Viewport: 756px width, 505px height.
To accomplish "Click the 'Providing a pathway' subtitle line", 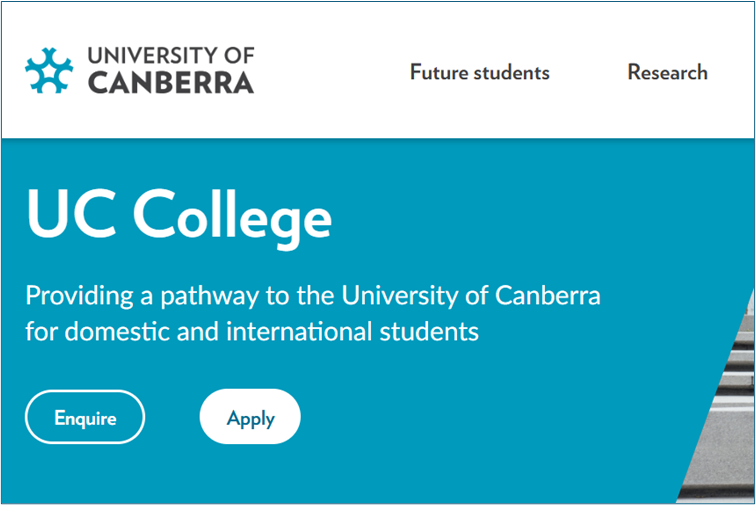I will pos(313,296).
